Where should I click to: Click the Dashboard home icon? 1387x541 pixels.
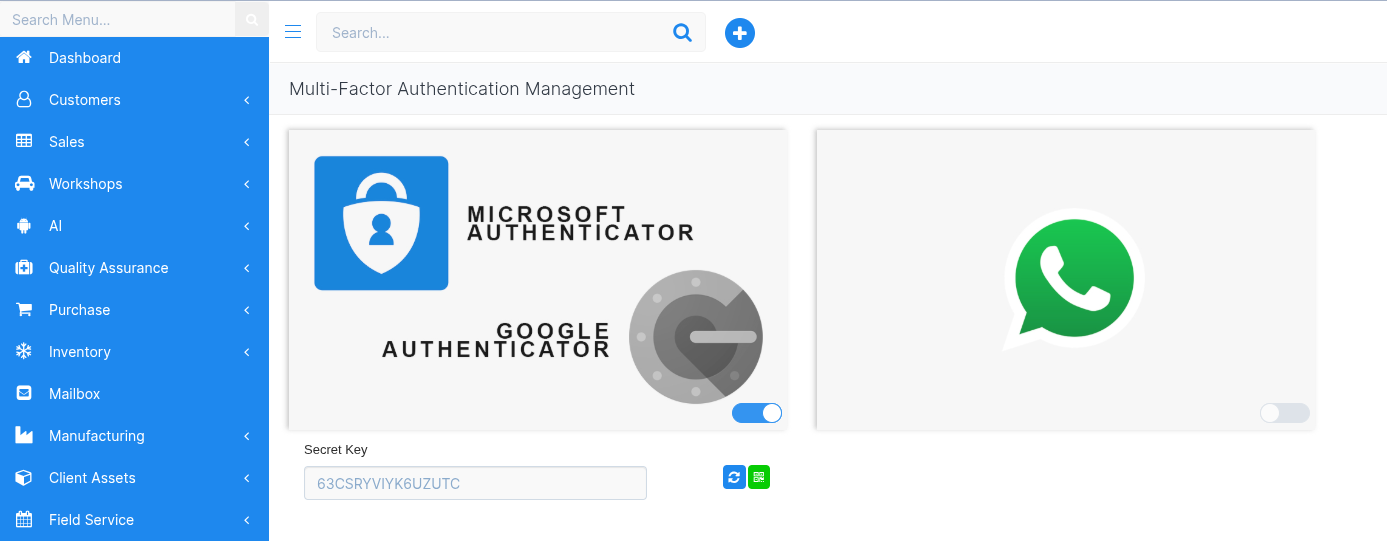pyautogui.click(x=24, y=58)
